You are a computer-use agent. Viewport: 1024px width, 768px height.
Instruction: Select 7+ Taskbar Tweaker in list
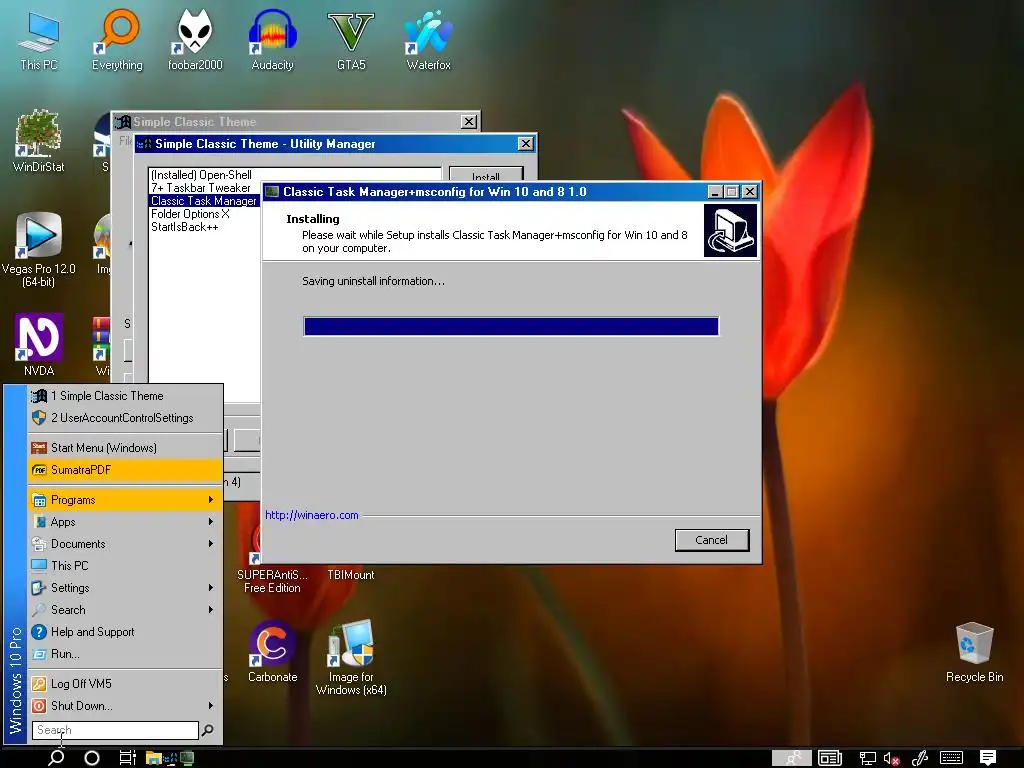pos(201,188)
